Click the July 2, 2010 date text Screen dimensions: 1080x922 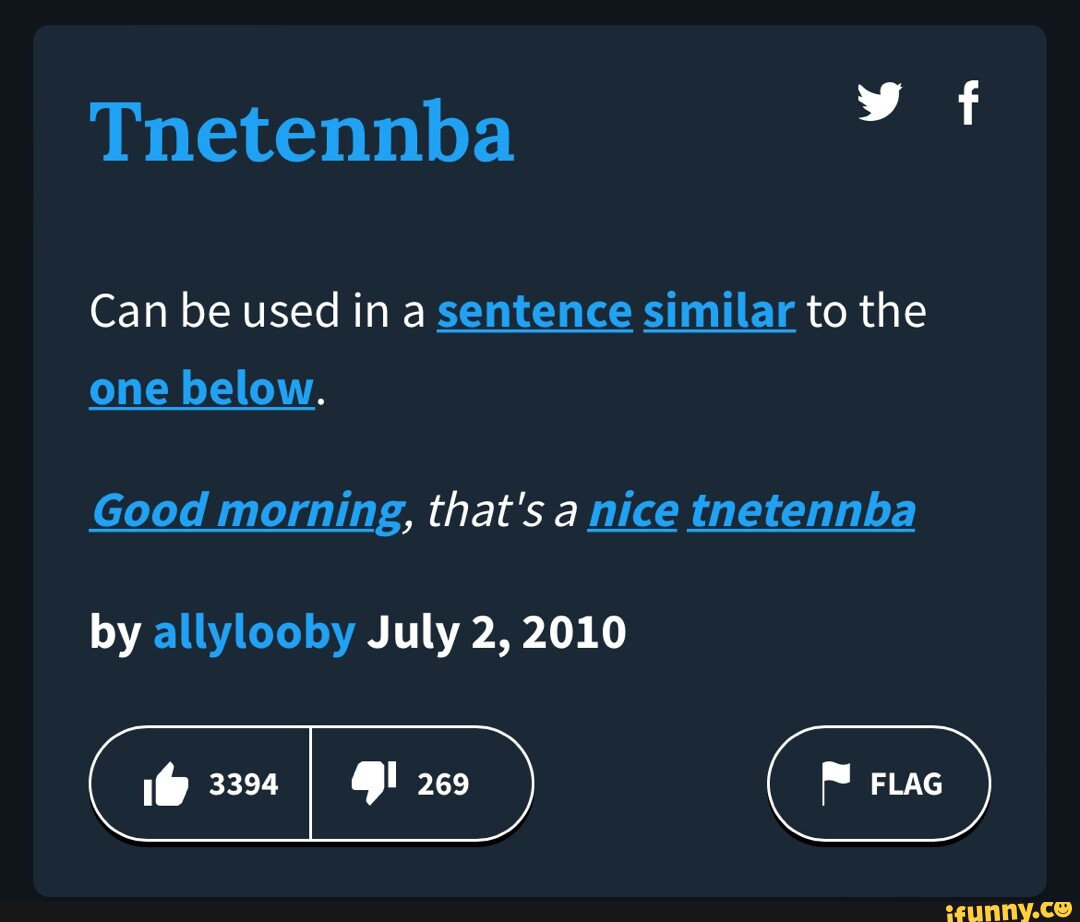497,631
